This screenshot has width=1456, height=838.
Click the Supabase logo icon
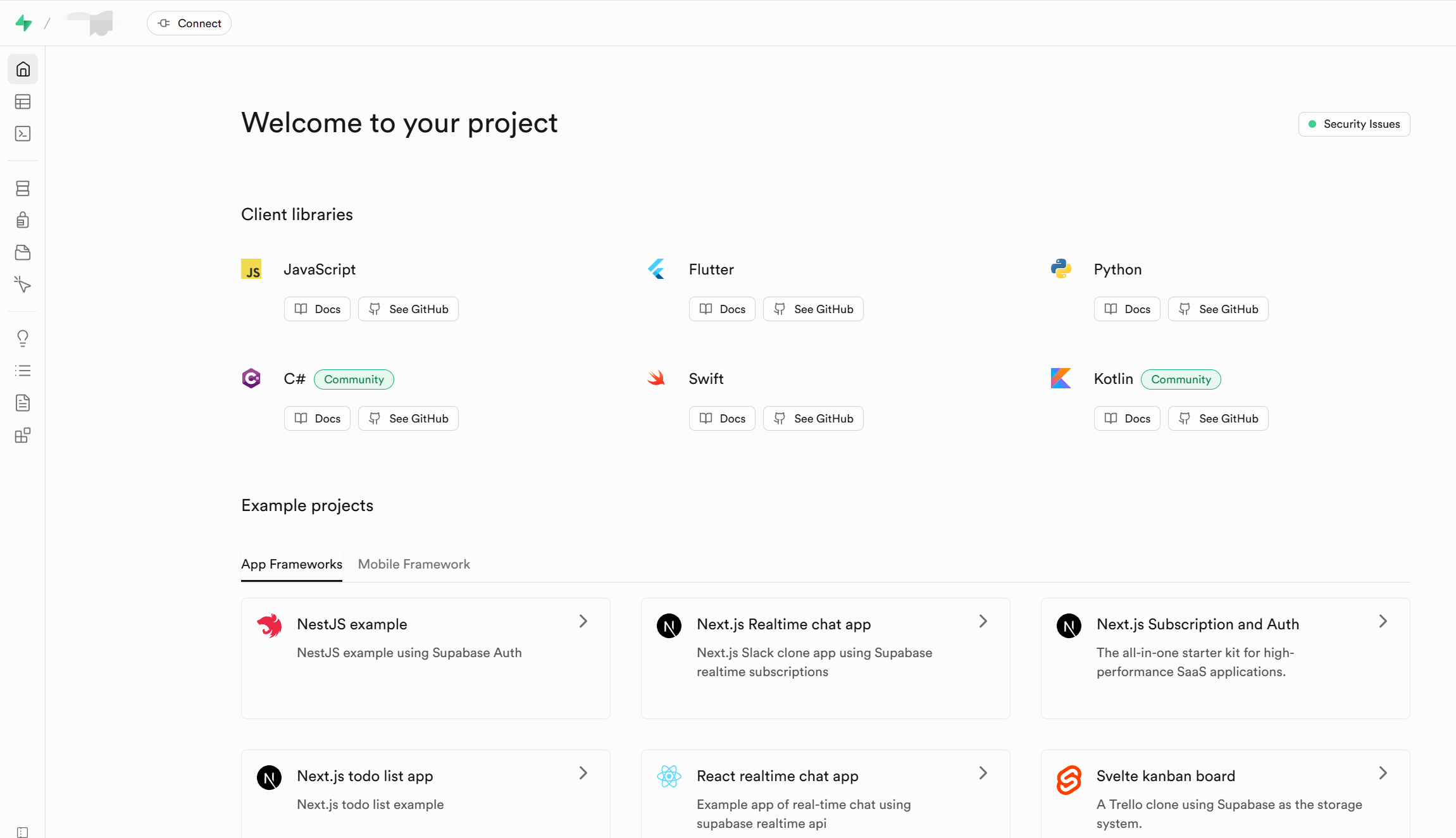[x=23, y=23]
